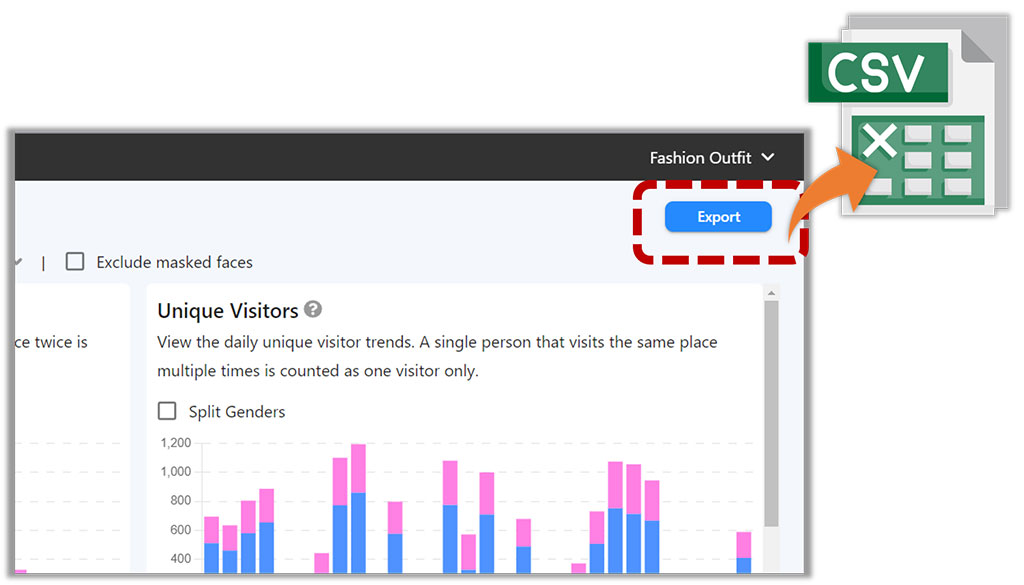
Task: Click the pink segment of the tallest bar
Action: click(358, 468)
